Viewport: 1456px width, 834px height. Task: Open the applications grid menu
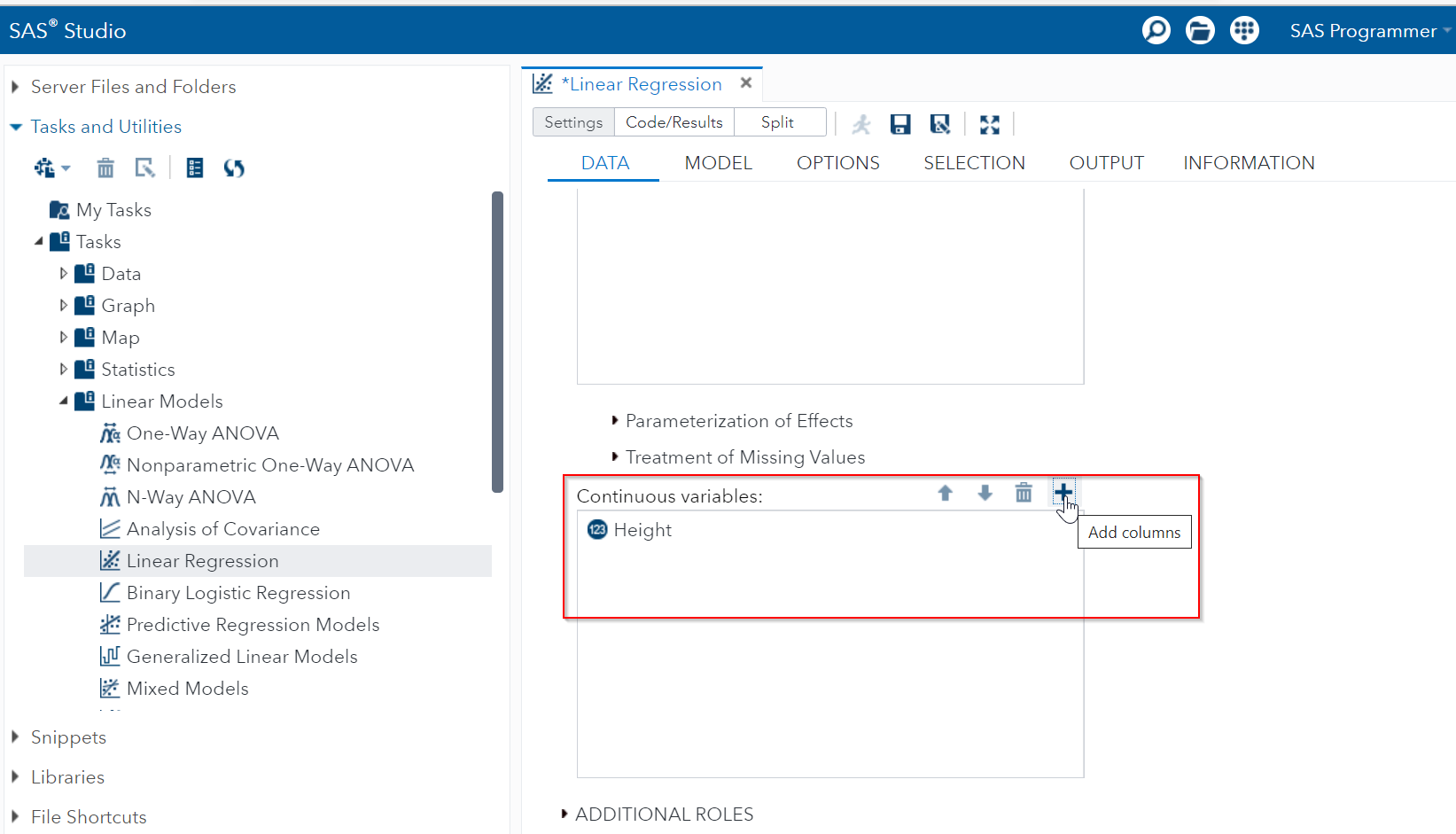1244,29
